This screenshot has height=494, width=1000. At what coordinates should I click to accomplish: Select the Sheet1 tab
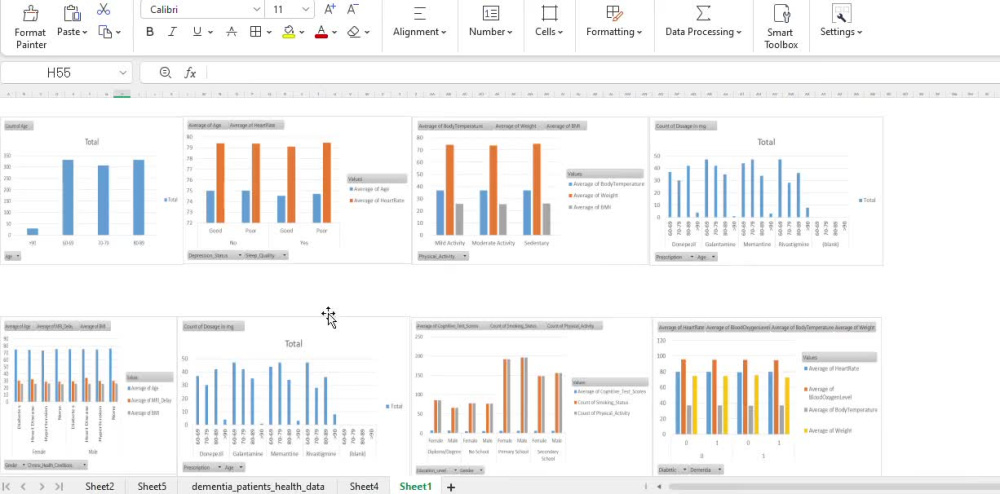tap(416, 486)
